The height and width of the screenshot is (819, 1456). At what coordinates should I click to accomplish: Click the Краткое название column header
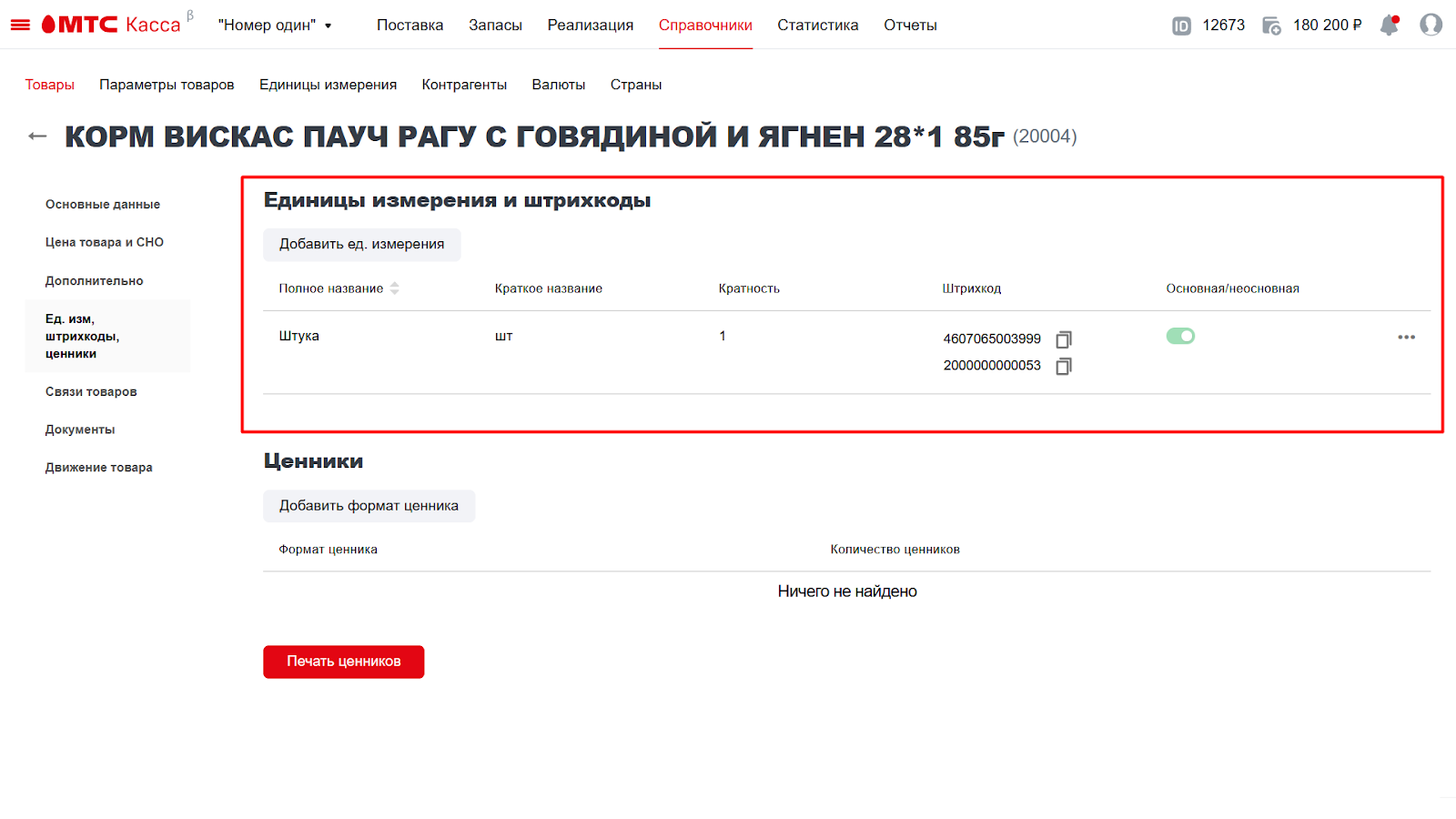coord(549,288)
